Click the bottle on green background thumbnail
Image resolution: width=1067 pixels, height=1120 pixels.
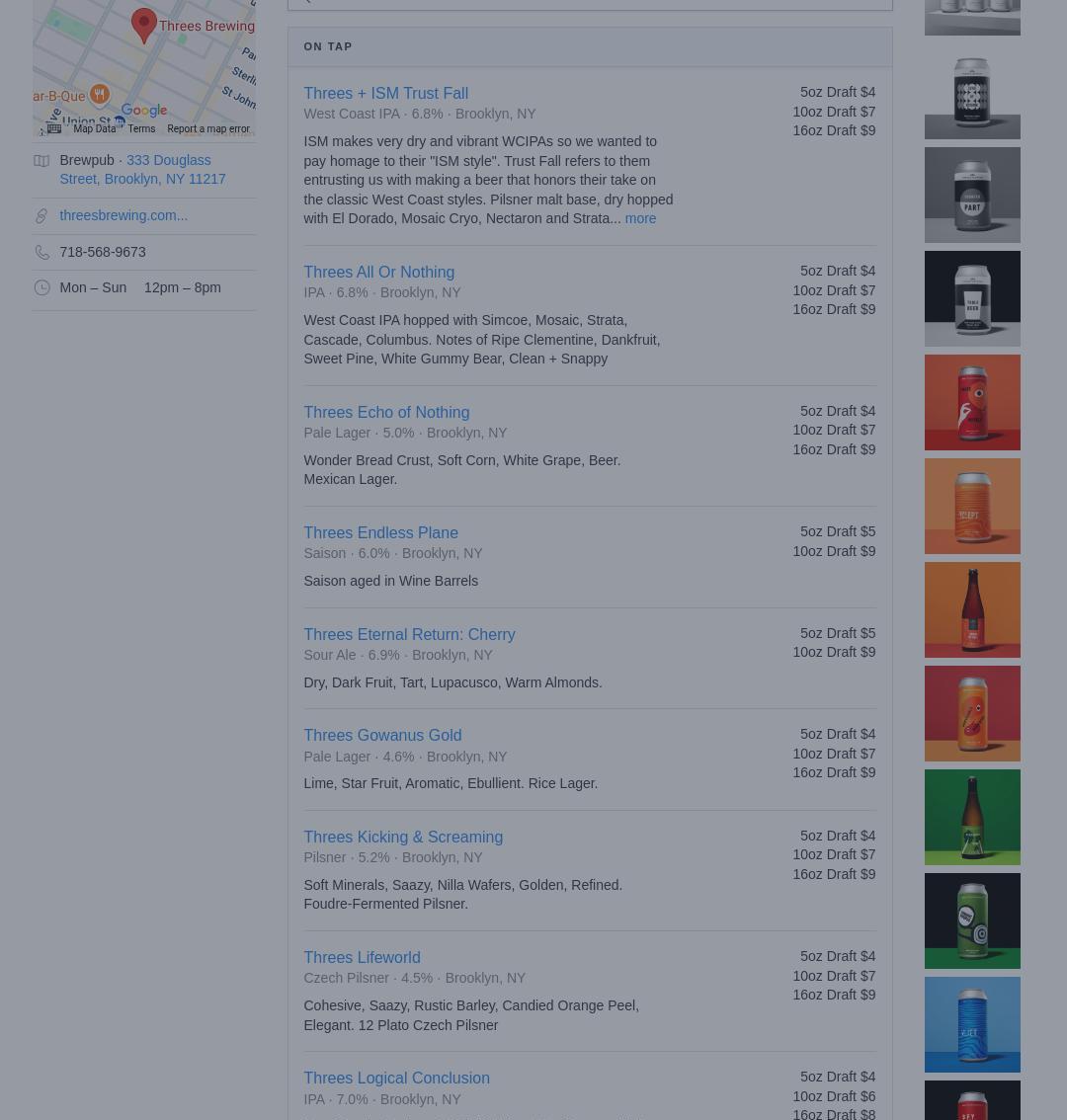tap(972, 817)
